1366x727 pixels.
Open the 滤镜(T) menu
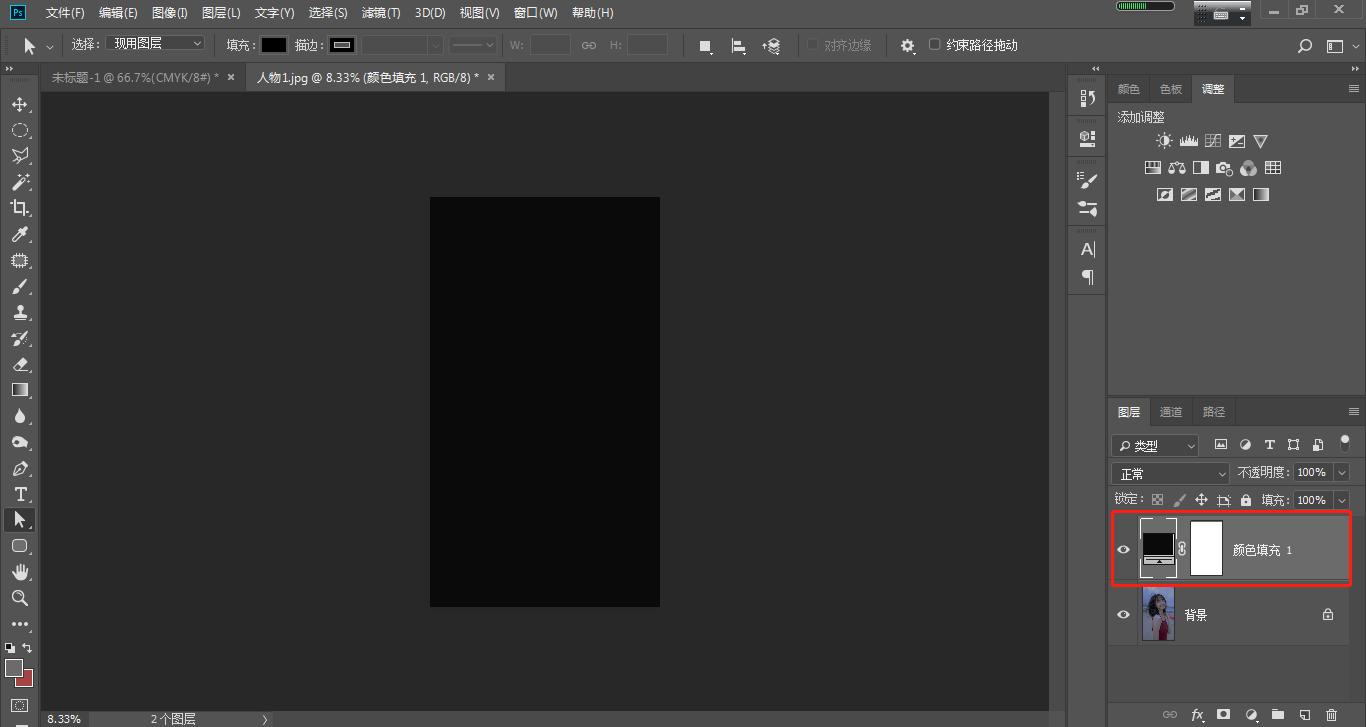pos(380,13)
